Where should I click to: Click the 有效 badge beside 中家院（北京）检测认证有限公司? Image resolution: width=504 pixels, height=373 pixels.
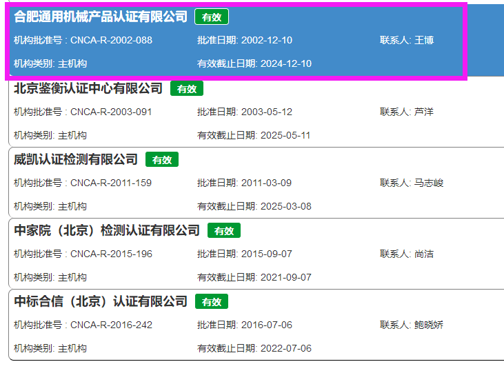point(224,231)
